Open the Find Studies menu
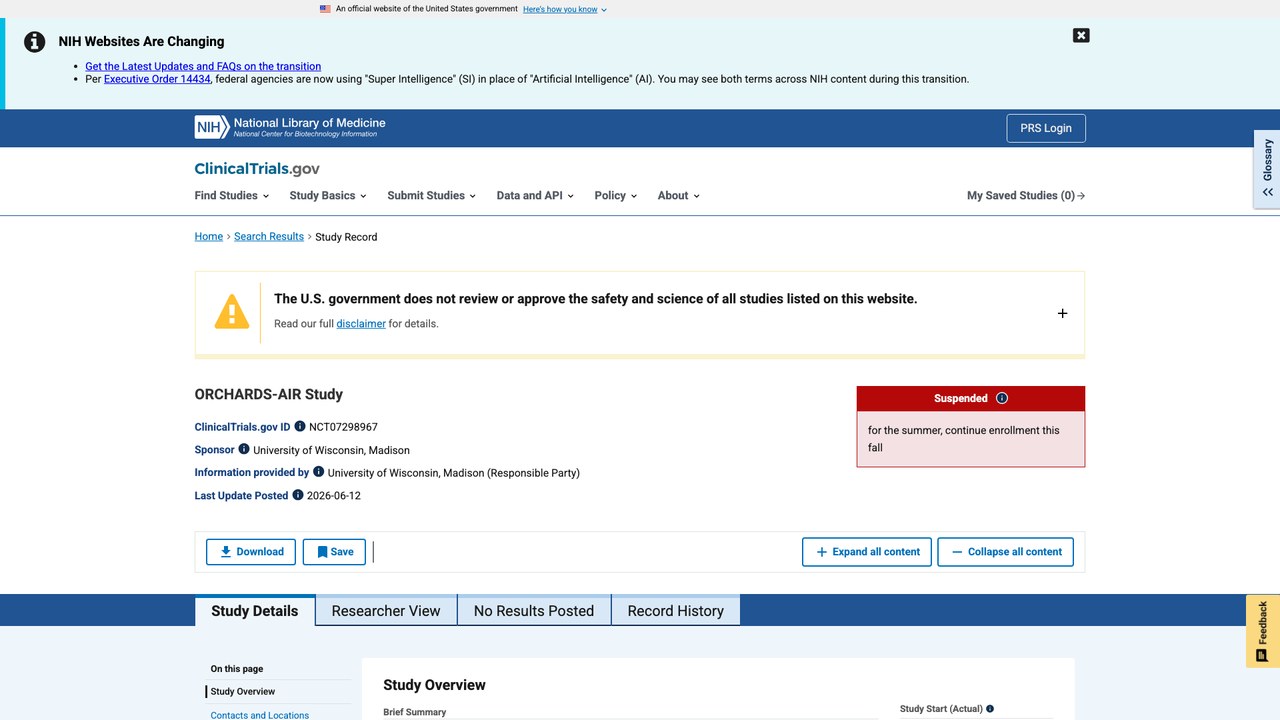This screenshot has width=1280, height=720. point(231,195)
